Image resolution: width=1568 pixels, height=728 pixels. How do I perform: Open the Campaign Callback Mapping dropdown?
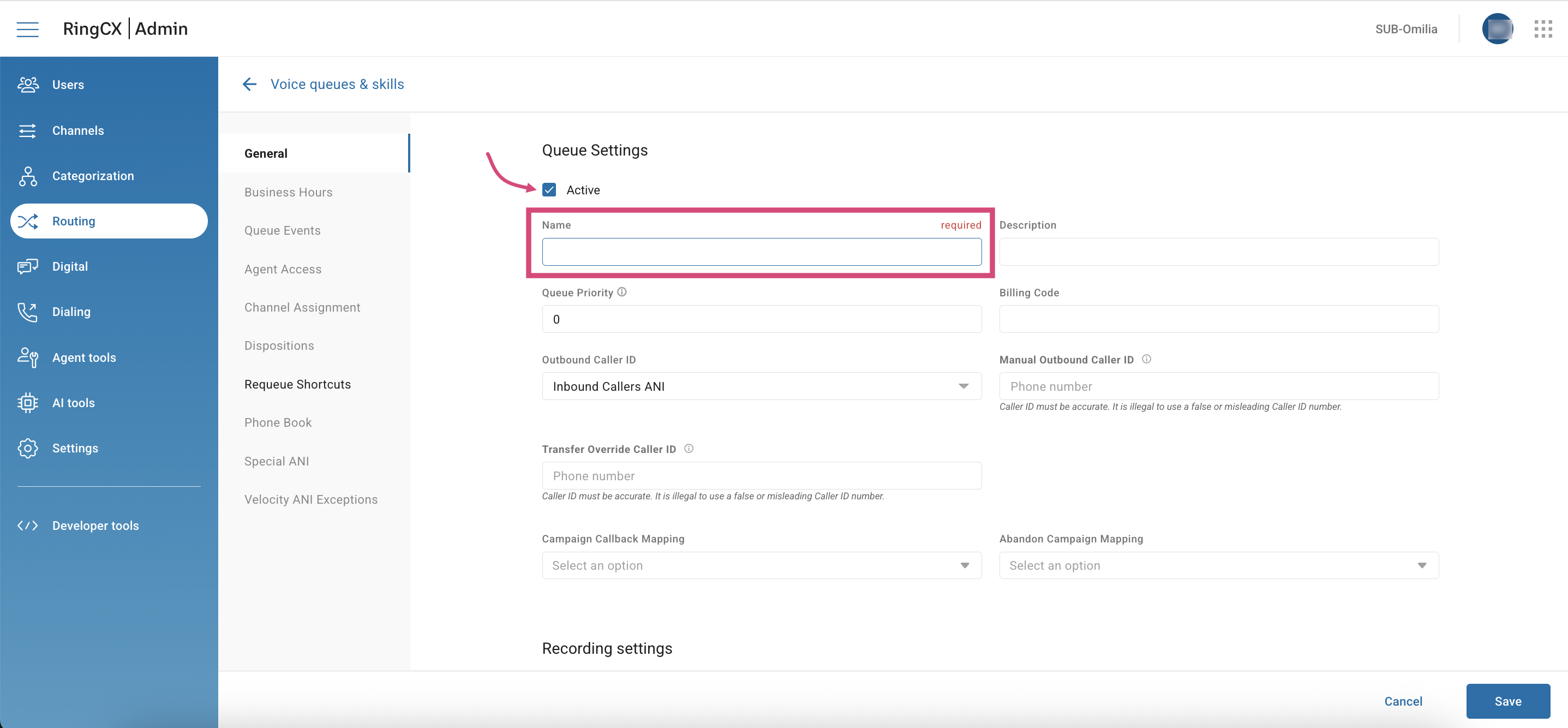coord(761,565)
